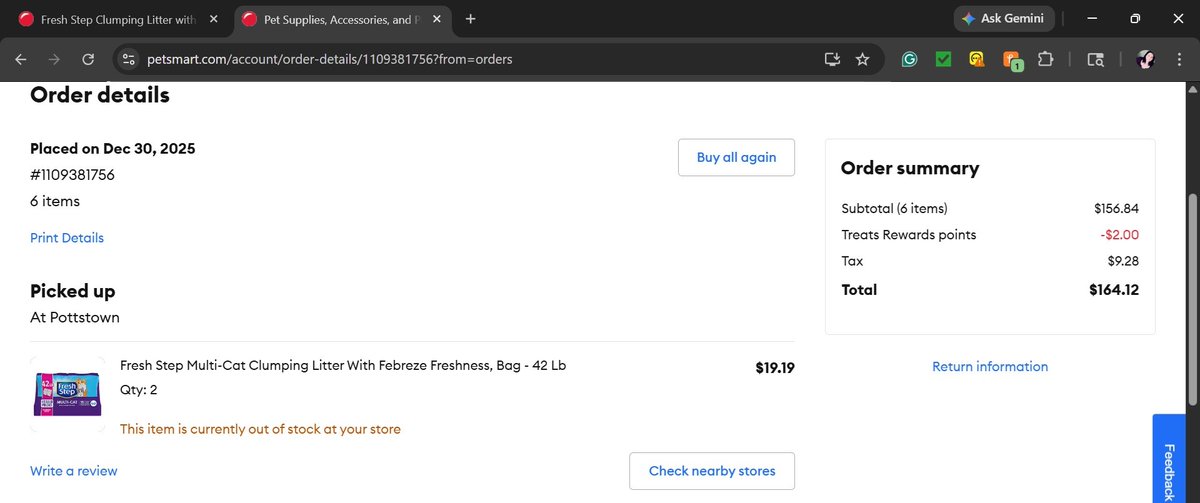
Task: Switch to Pet Supplies, Accessories tab
Action: (343, 18)
